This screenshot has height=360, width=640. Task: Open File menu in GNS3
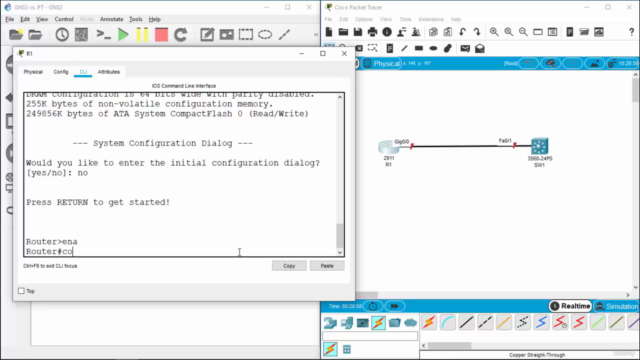tap(9, 19)
